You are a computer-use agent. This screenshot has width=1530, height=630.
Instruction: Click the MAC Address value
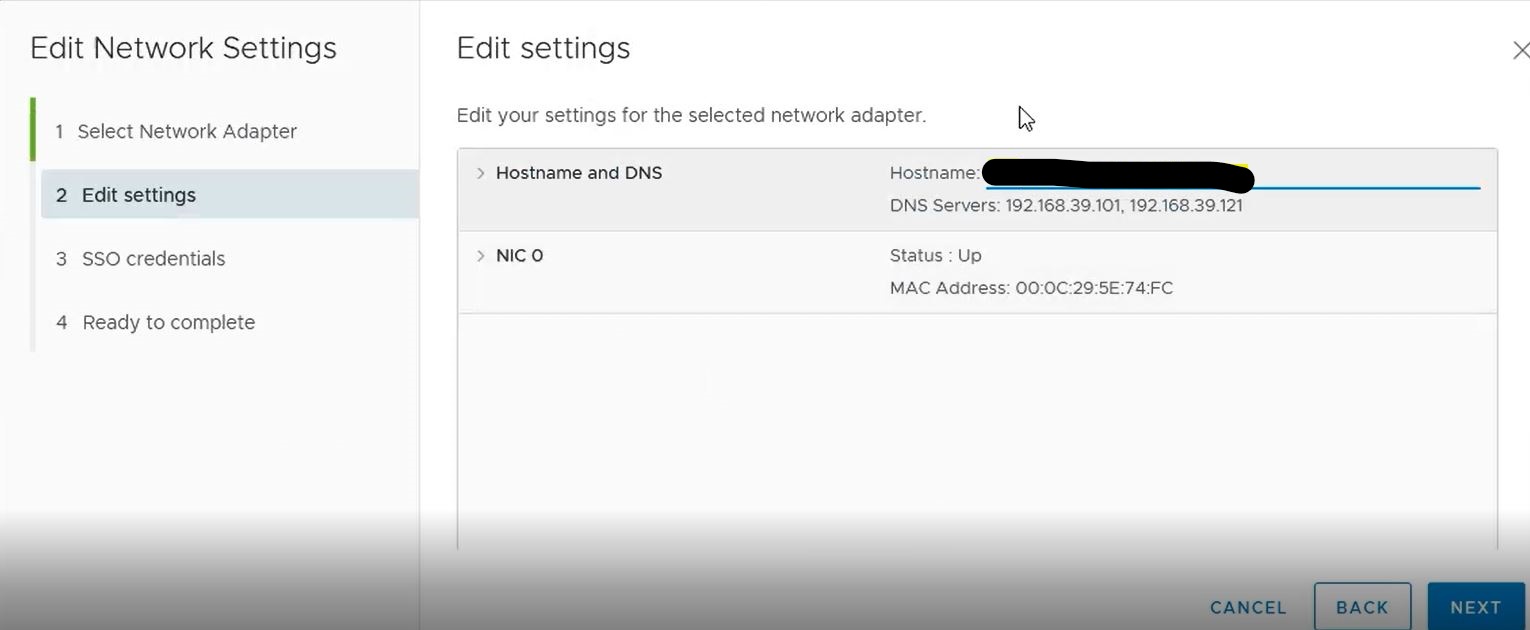pos(1094,288)
